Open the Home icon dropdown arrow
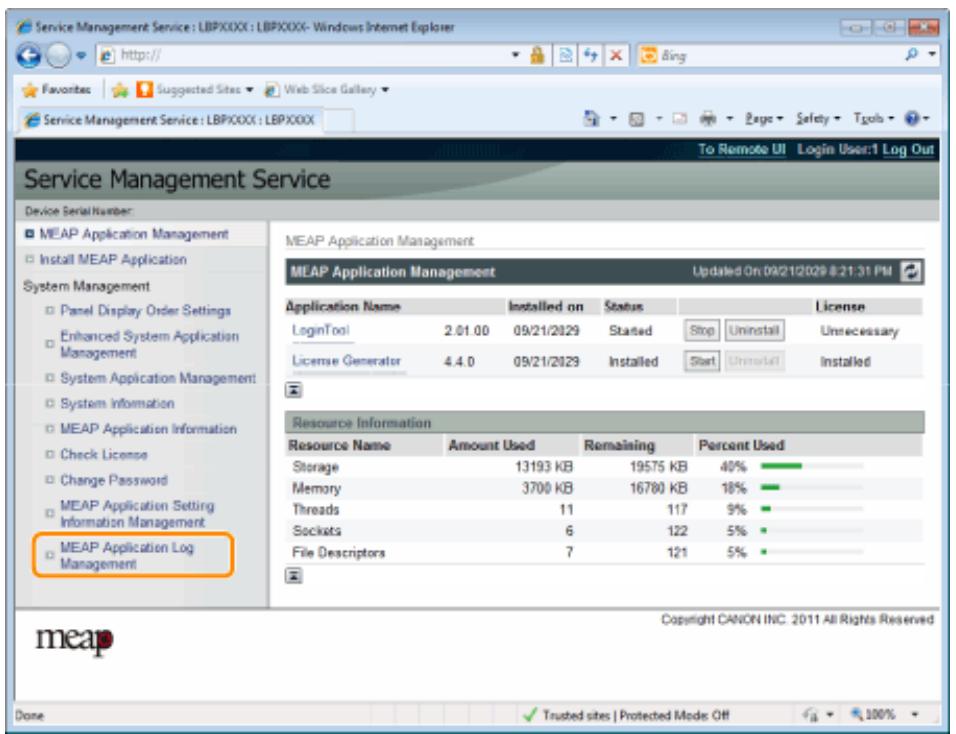Viewport: 956px width, 734px height. pos(614,119)
